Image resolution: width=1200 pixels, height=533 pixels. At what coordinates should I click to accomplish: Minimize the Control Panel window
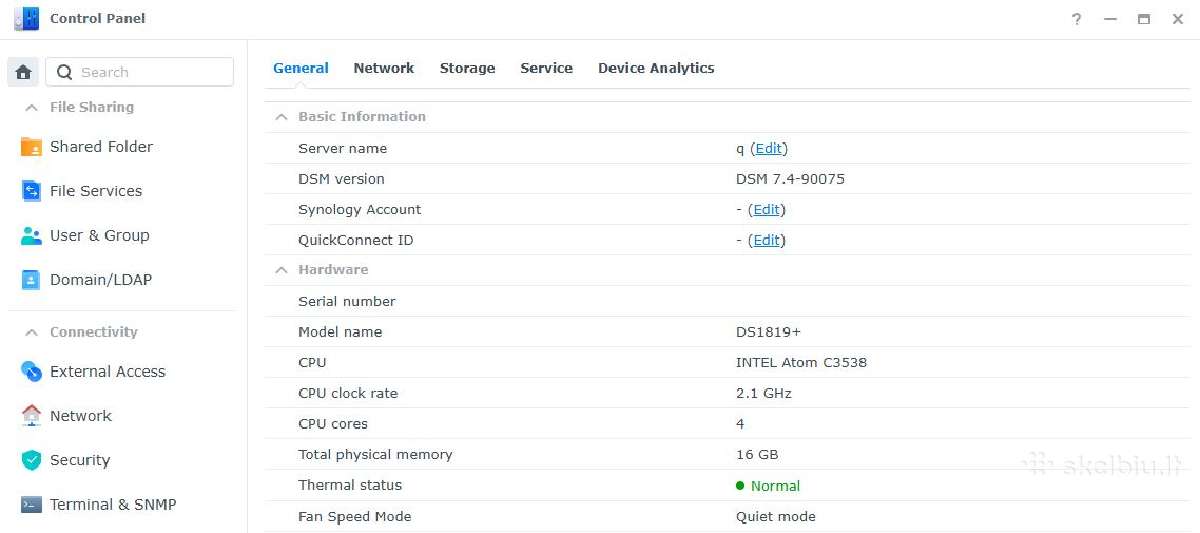(x=1110, y=19)
